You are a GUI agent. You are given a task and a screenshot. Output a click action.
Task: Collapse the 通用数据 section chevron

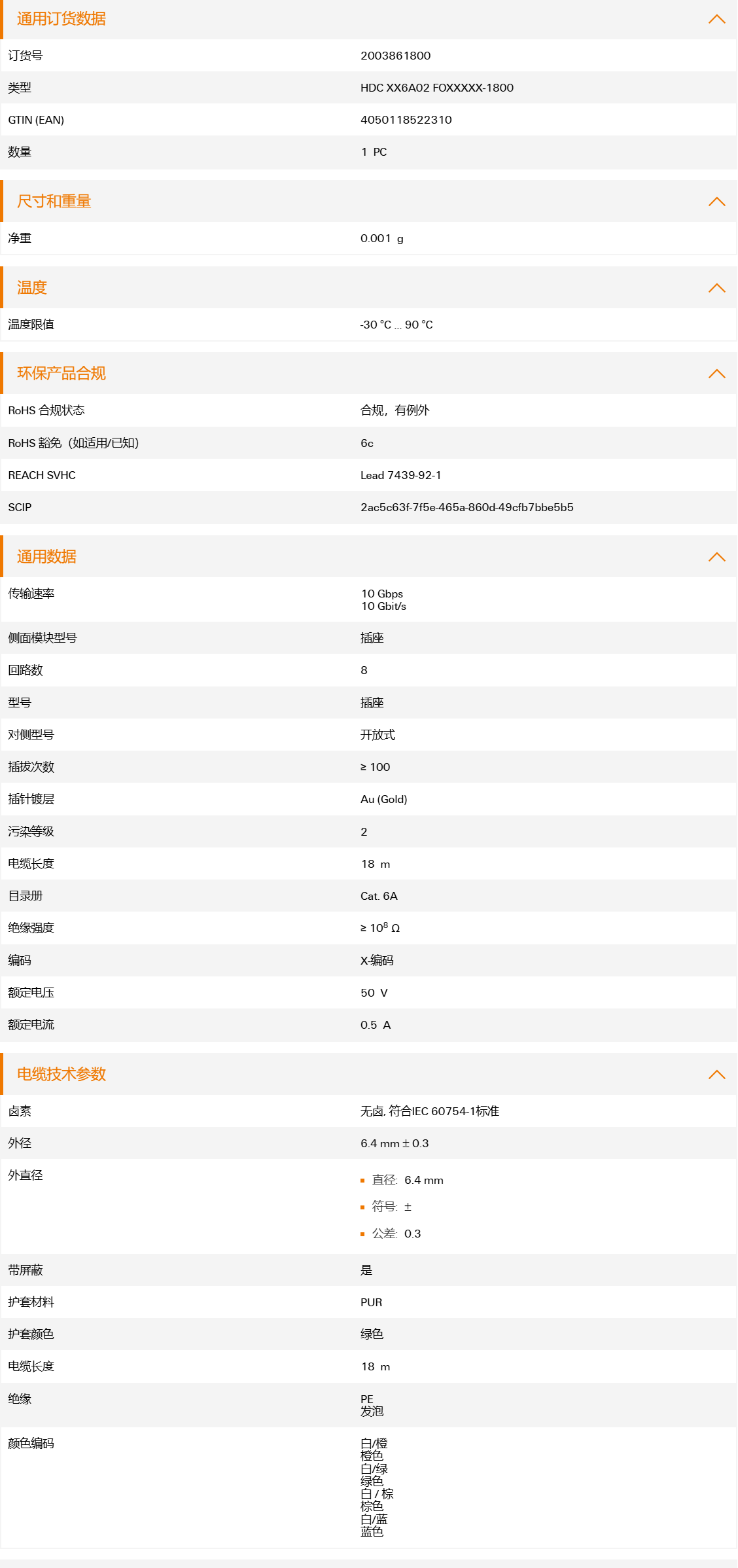717,557
